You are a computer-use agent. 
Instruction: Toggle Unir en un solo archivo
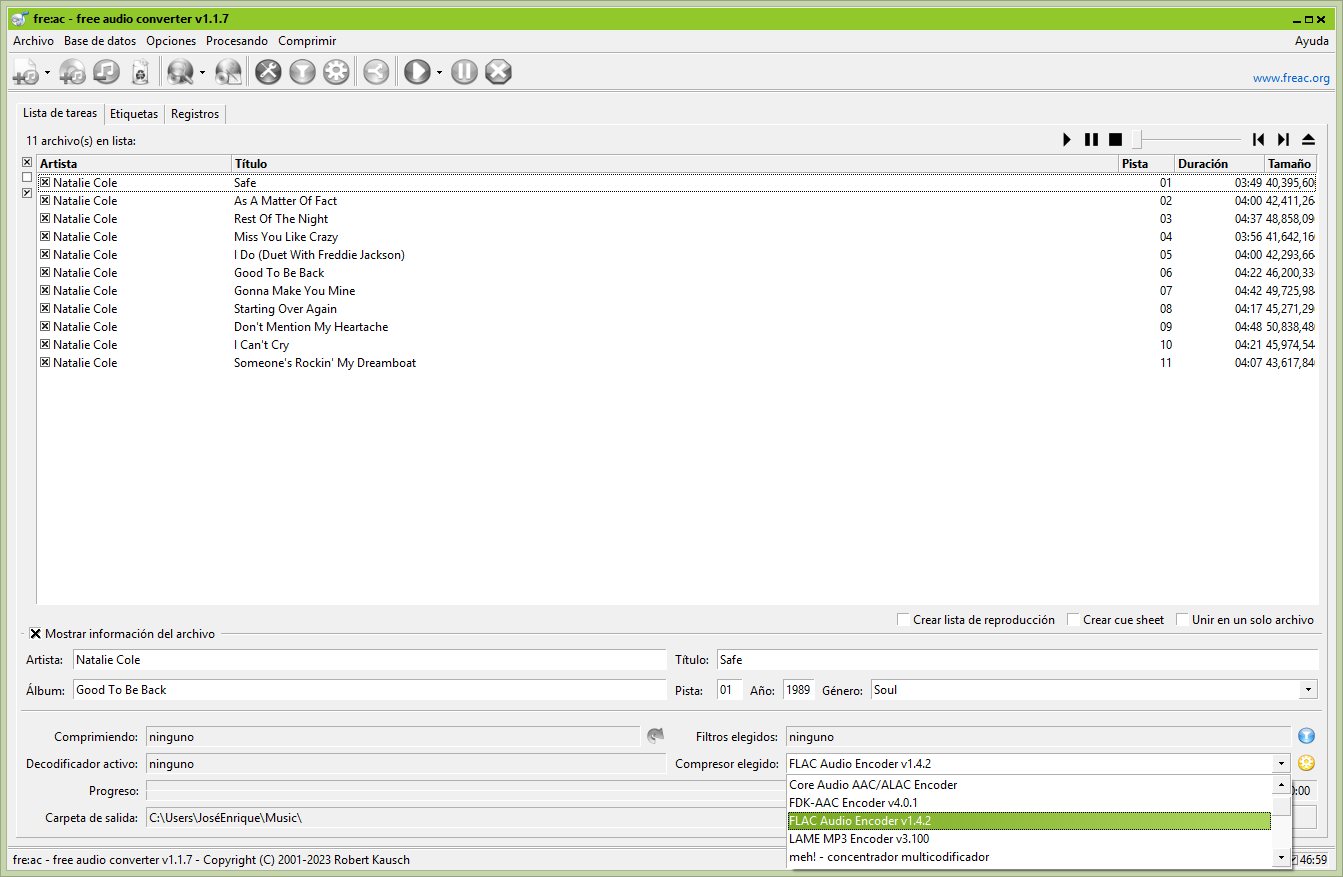[1182, 620]
